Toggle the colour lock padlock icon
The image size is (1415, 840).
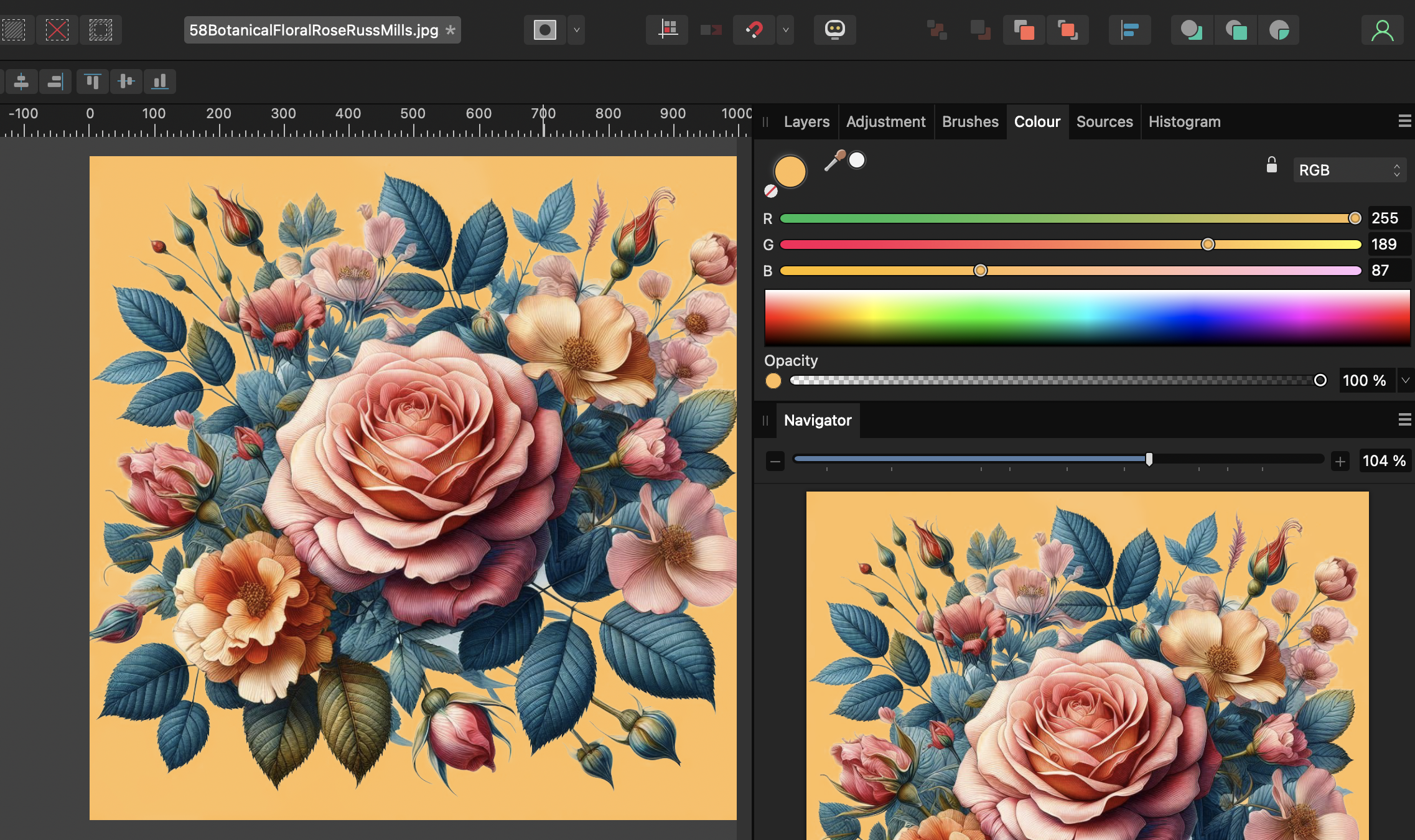(1272, 164)
